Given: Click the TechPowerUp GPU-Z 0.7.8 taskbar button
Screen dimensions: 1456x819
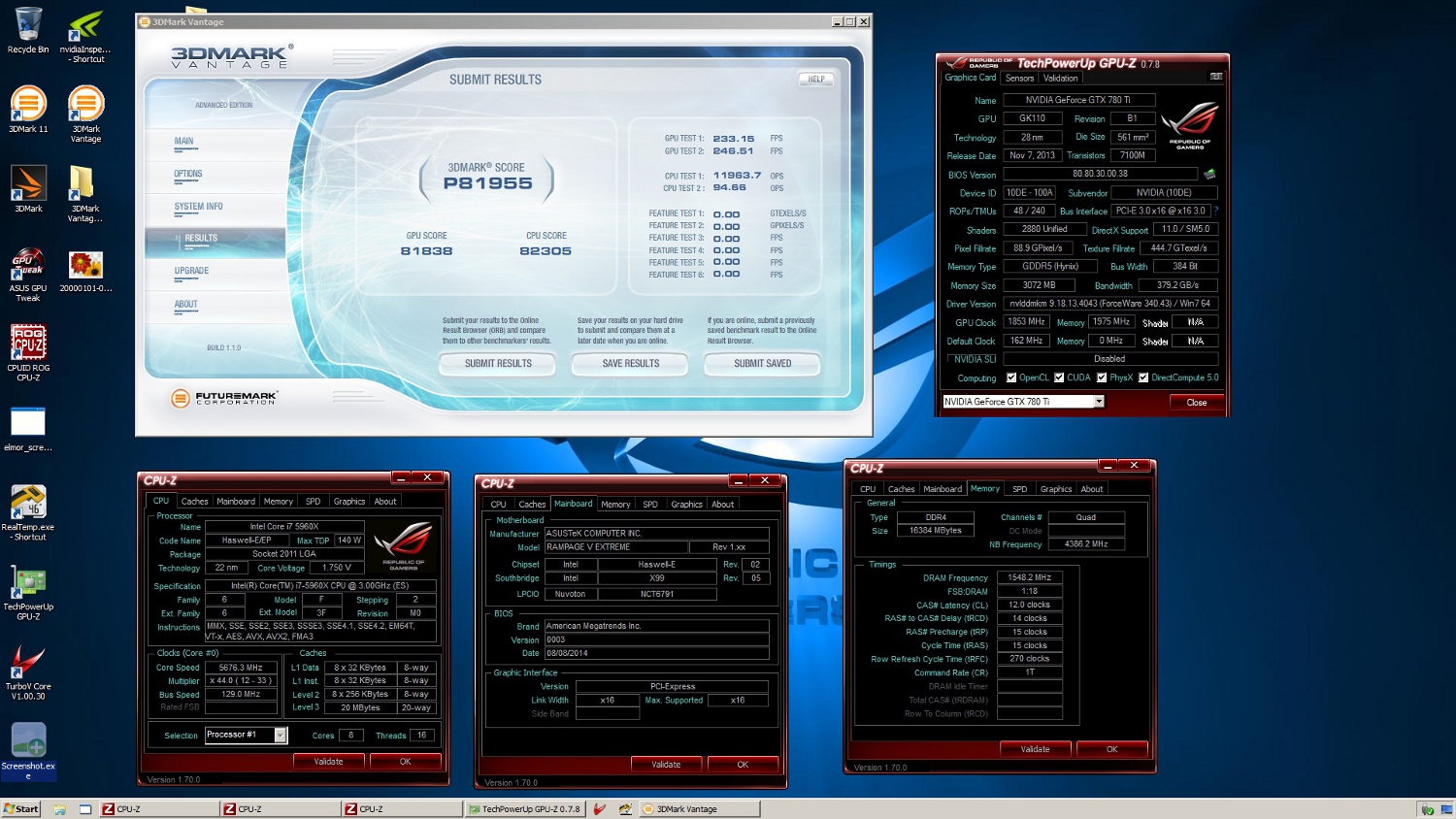Looking at the screenshot, I should pos(524,809).
